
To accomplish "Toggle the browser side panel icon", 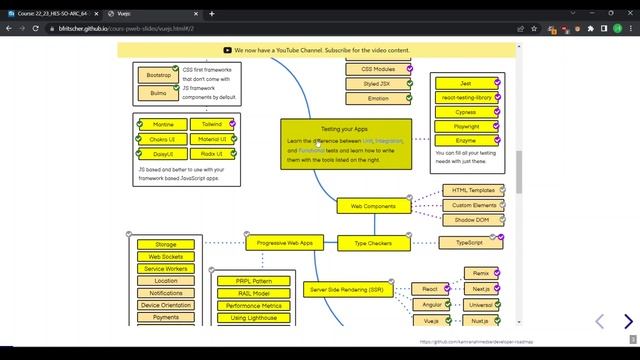I will [x=604, y=29].
